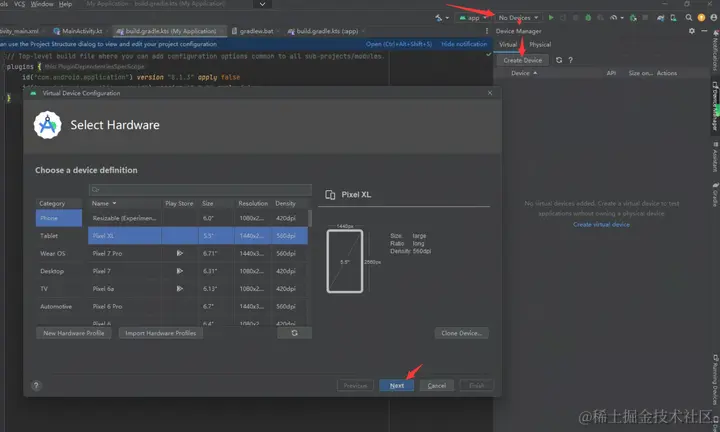Switch to the gradlew.bat tab

point(255,31)
